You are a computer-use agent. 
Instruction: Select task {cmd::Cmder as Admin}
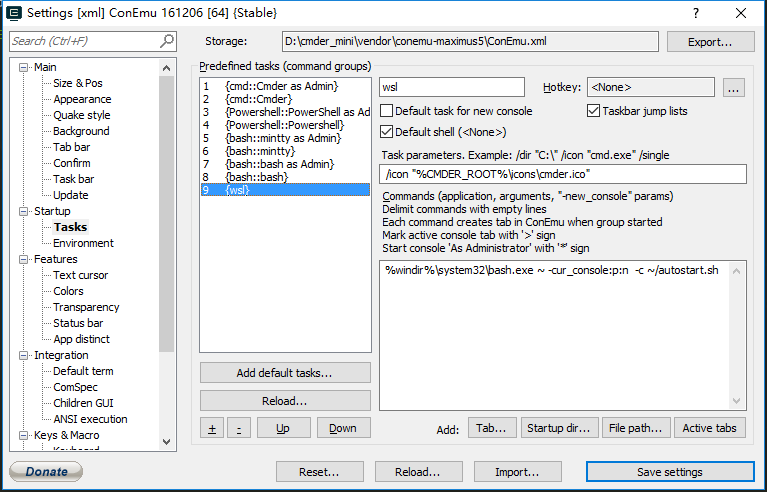pos(285,87)
